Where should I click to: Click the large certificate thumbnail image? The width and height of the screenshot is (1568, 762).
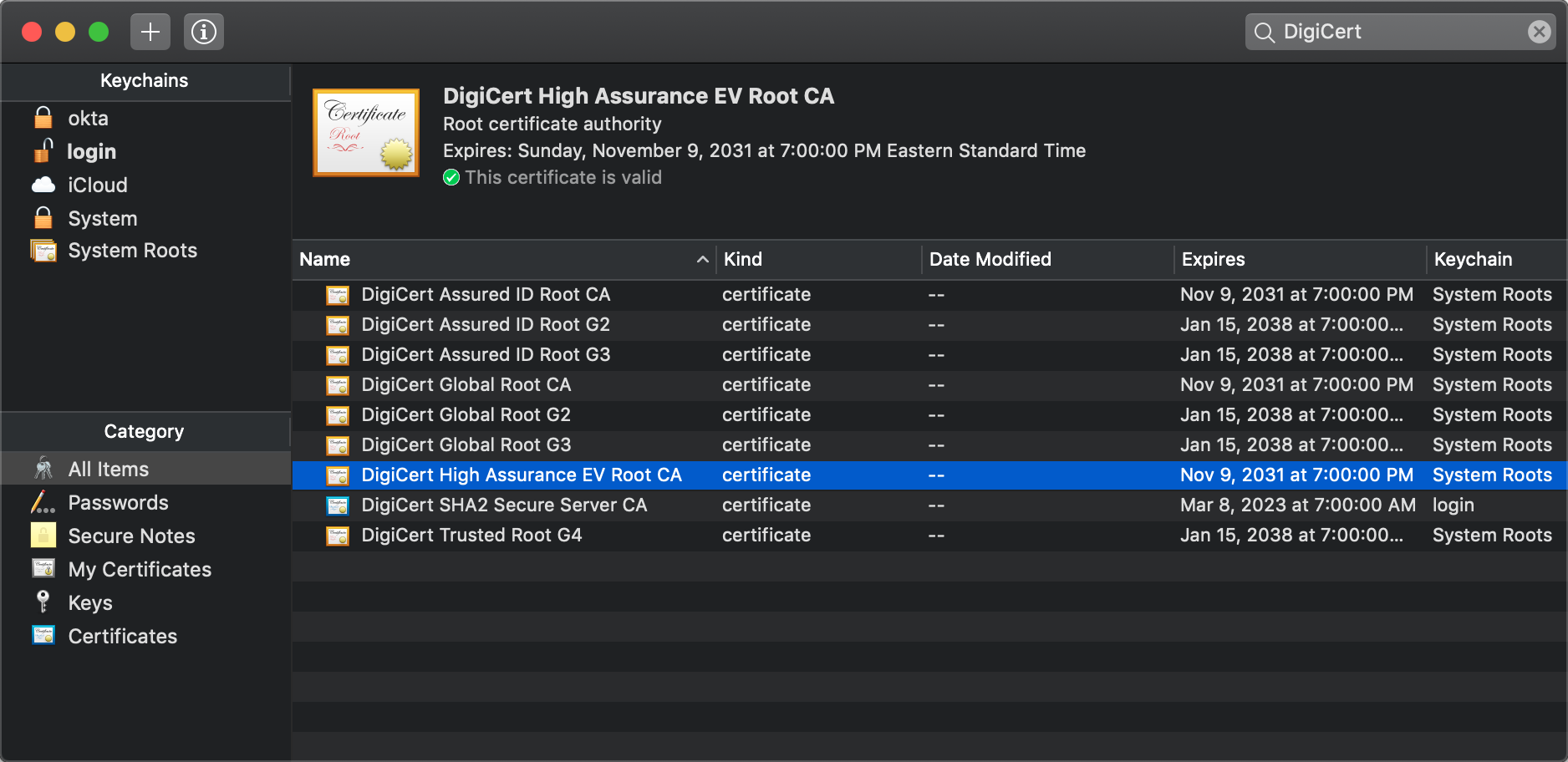[366, 133]
